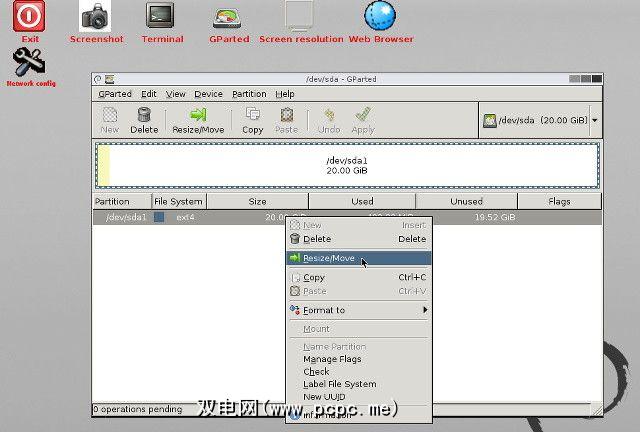Click the Unused column header
This screenshot has width=640, height=432.
click(x=467, y=201)
